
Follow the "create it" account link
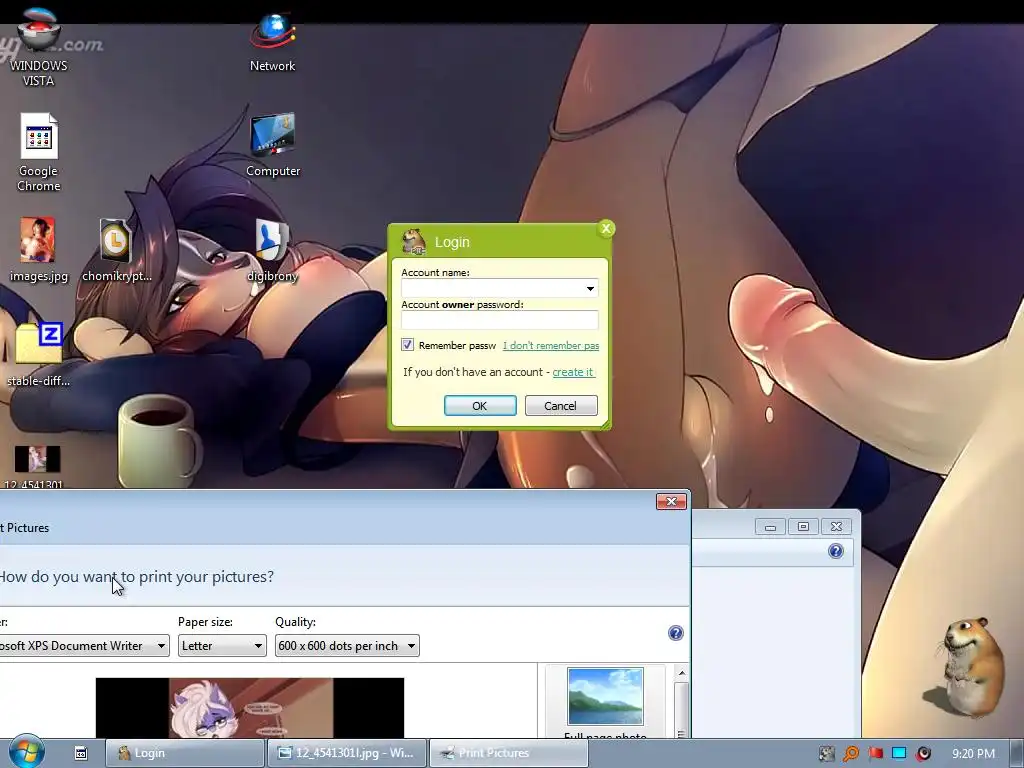tap(573, 372)
